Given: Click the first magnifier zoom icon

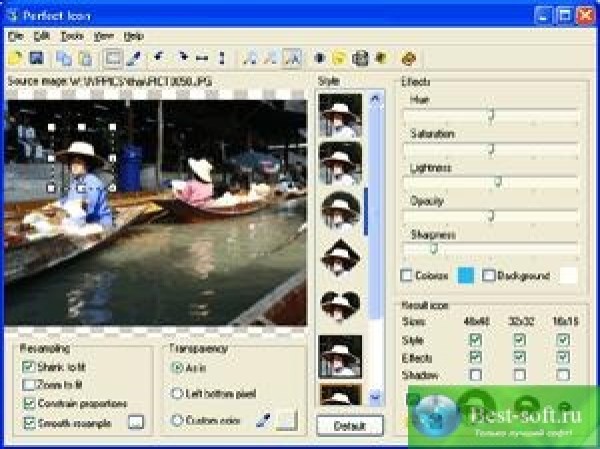Looking at the screenshot, I should tap(250, 59).
